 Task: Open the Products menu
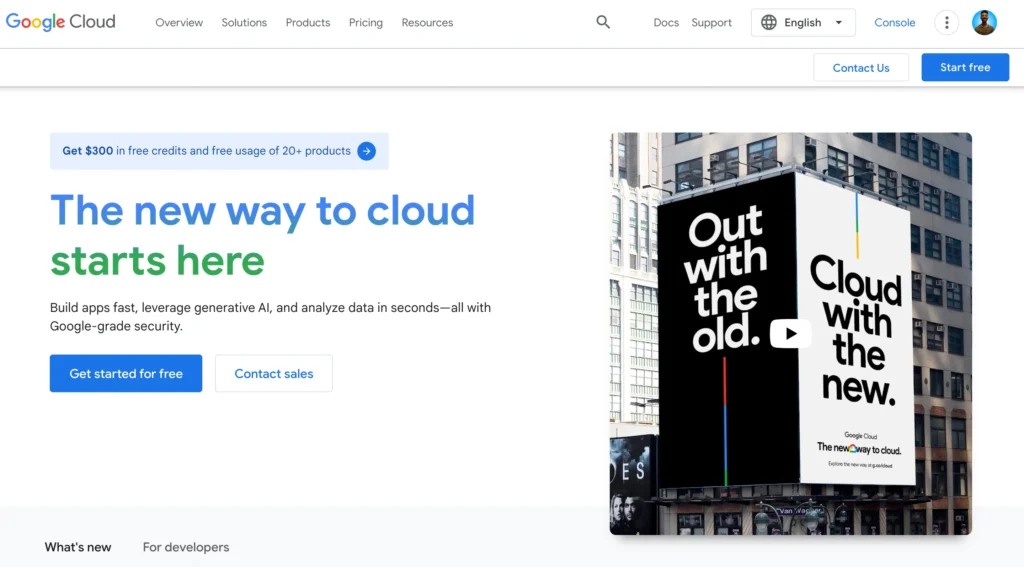(308, 23)
